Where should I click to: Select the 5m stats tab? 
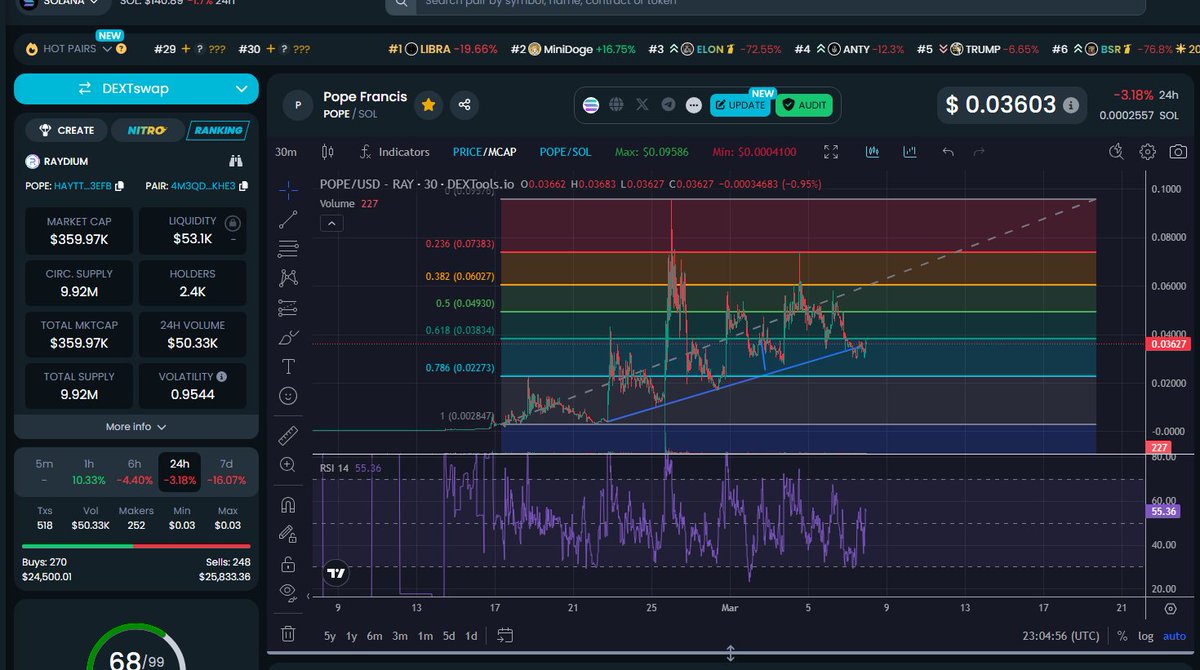(45, 472)
